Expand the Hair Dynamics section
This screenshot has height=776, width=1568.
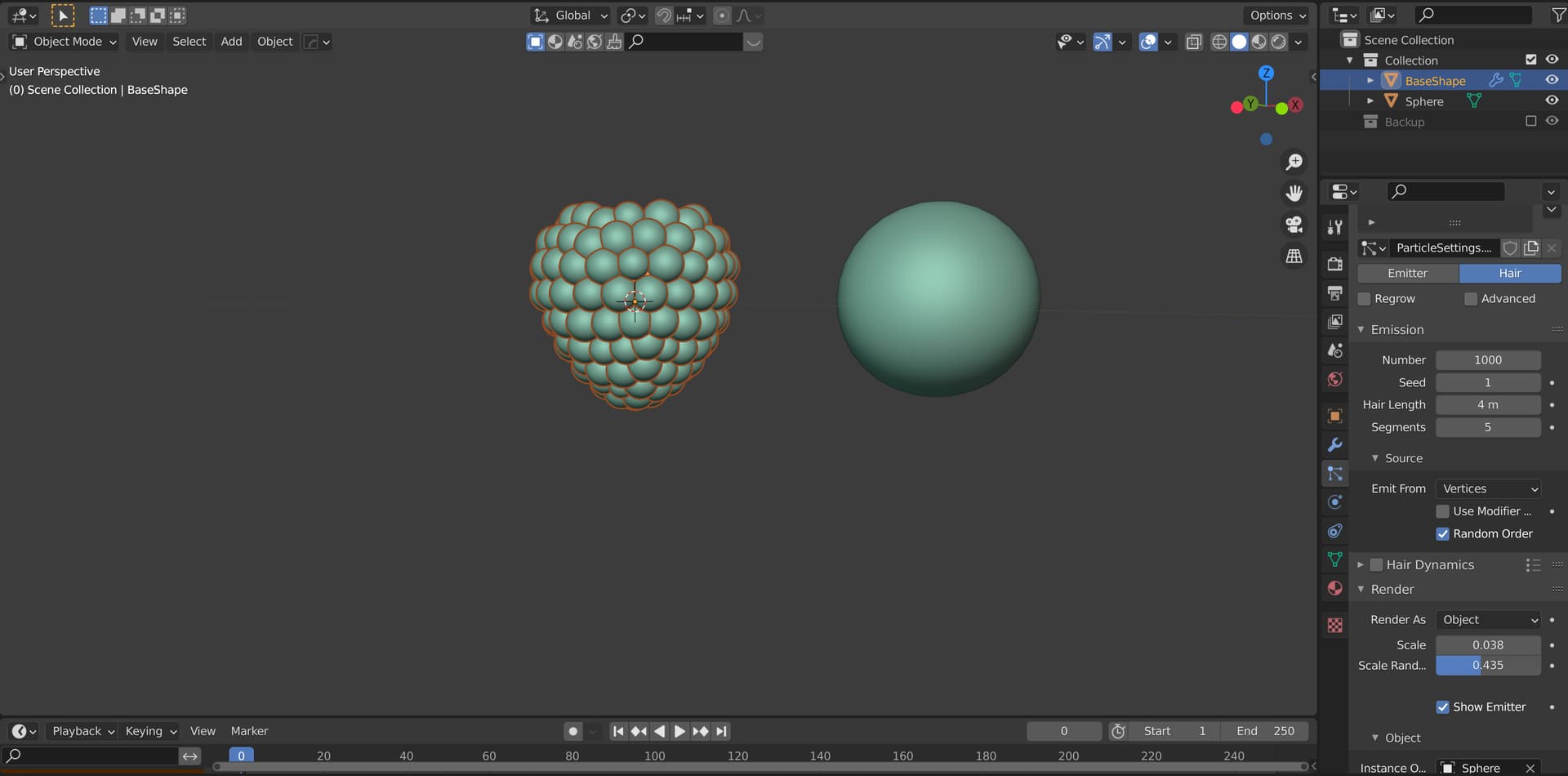tap(1361, 564)
